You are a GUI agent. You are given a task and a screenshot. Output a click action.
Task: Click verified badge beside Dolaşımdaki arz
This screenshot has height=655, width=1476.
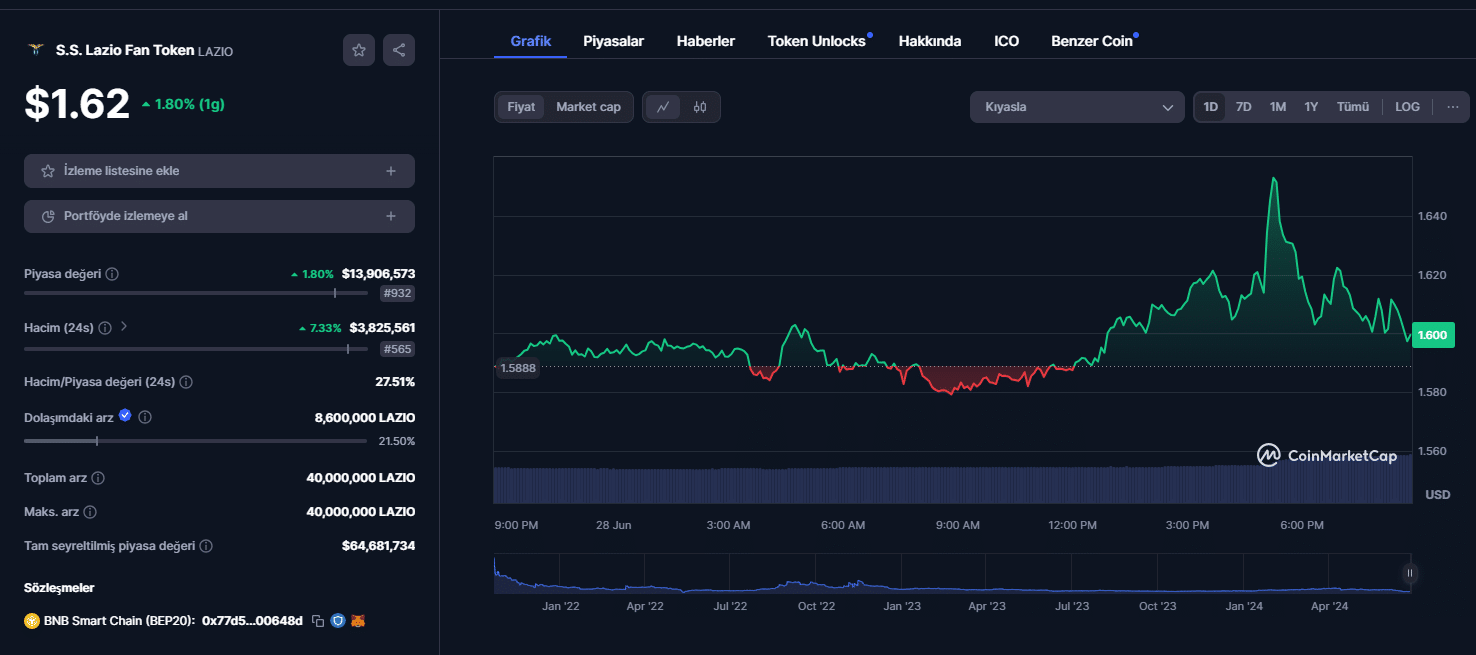(125, 415)
